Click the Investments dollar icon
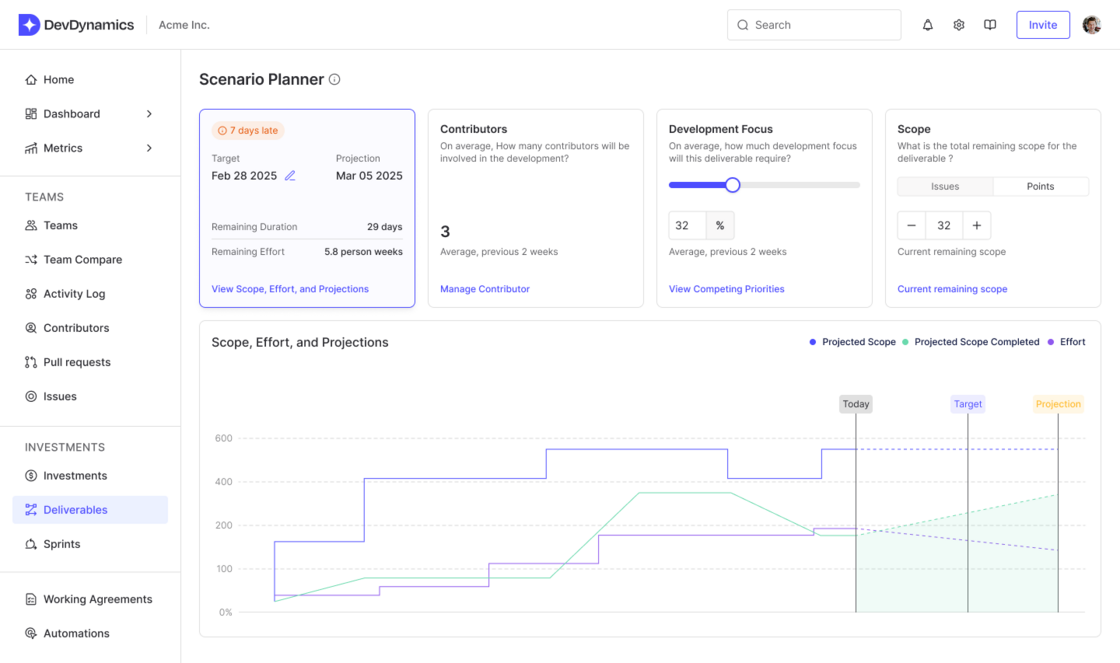Image resolution: width=1120 pixels, height=663 pixels. click(31, 476)
